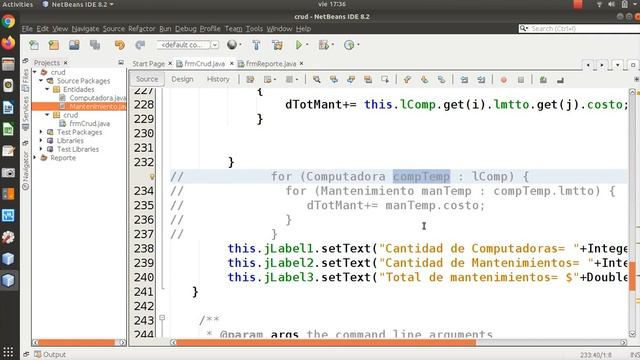Switch editor to History view
This screenshot has height=360, width=640.
[x=218, y=79]
